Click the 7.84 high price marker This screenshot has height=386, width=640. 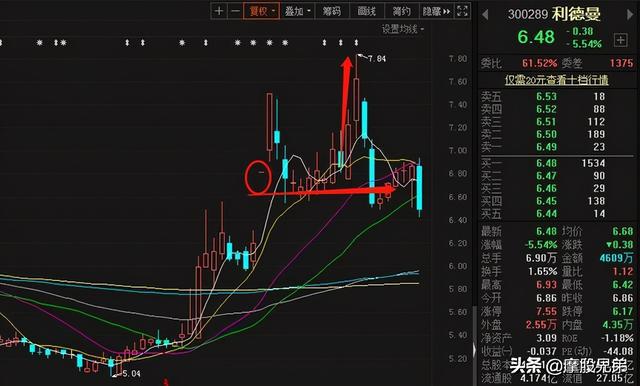376,59
